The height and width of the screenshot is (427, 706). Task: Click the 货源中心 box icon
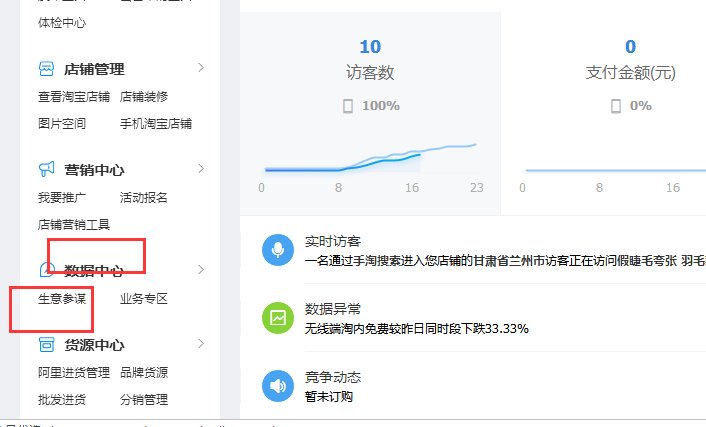pyautogui.click(x=46, y=345)
